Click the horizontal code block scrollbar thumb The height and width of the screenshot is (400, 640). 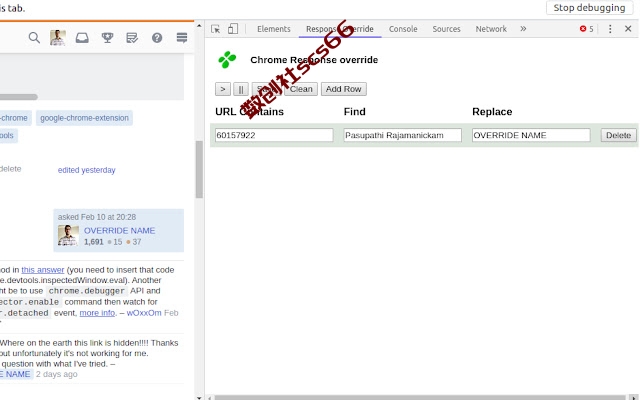pos(19,97)
